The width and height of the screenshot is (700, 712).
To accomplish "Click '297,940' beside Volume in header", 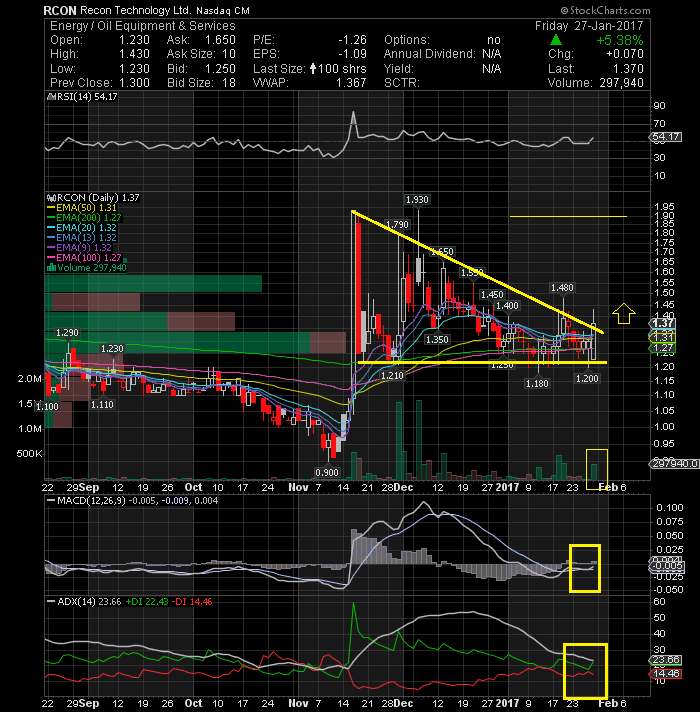I will [x=621, y=83].
